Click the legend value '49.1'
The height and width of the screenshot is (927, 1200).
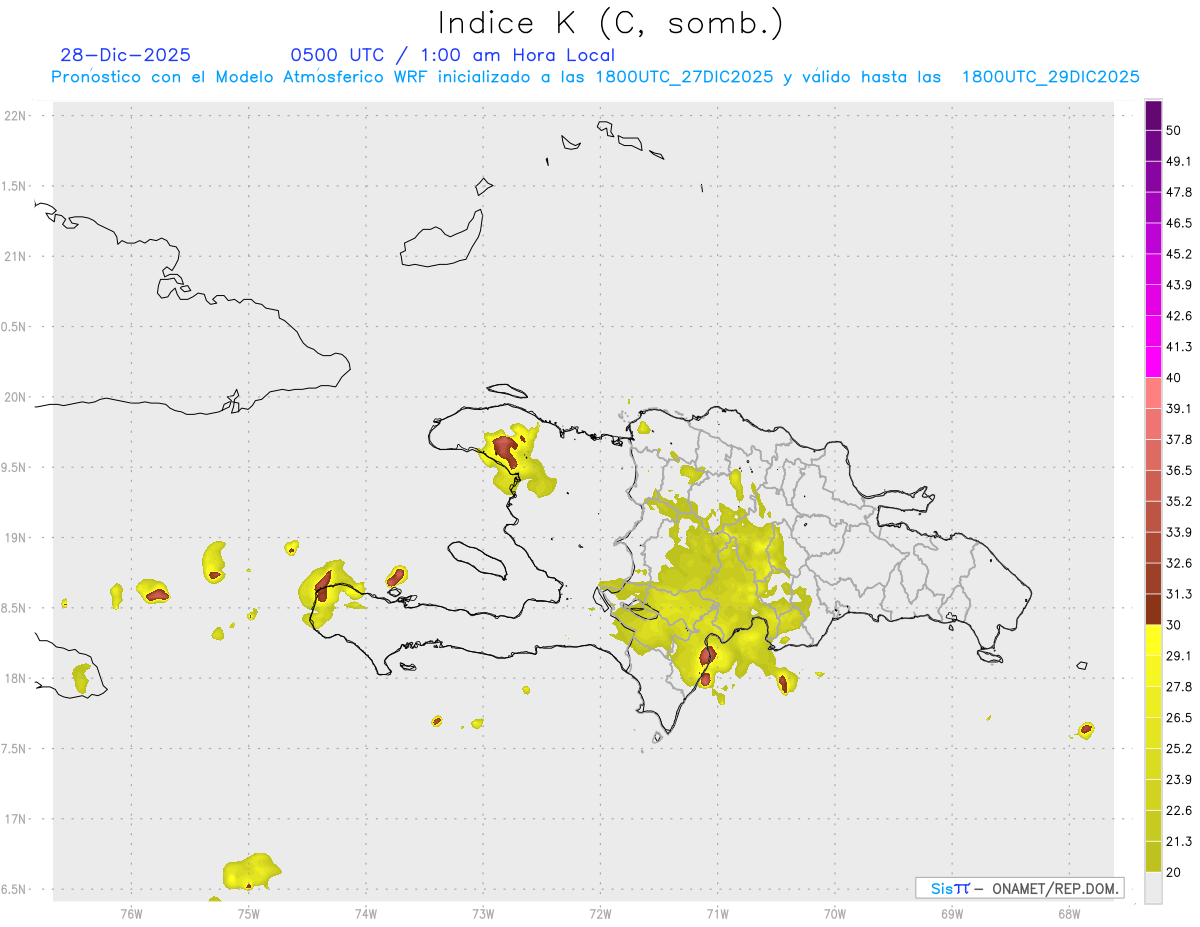coord(1179,161)
